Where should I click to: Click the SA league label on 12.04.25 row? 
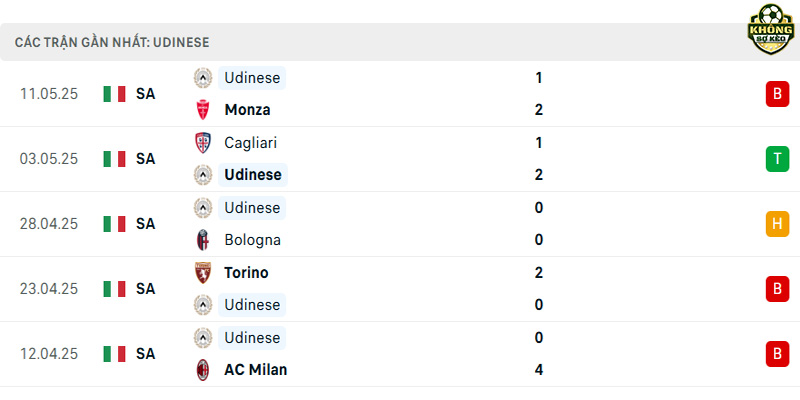(x=145, y=354)
